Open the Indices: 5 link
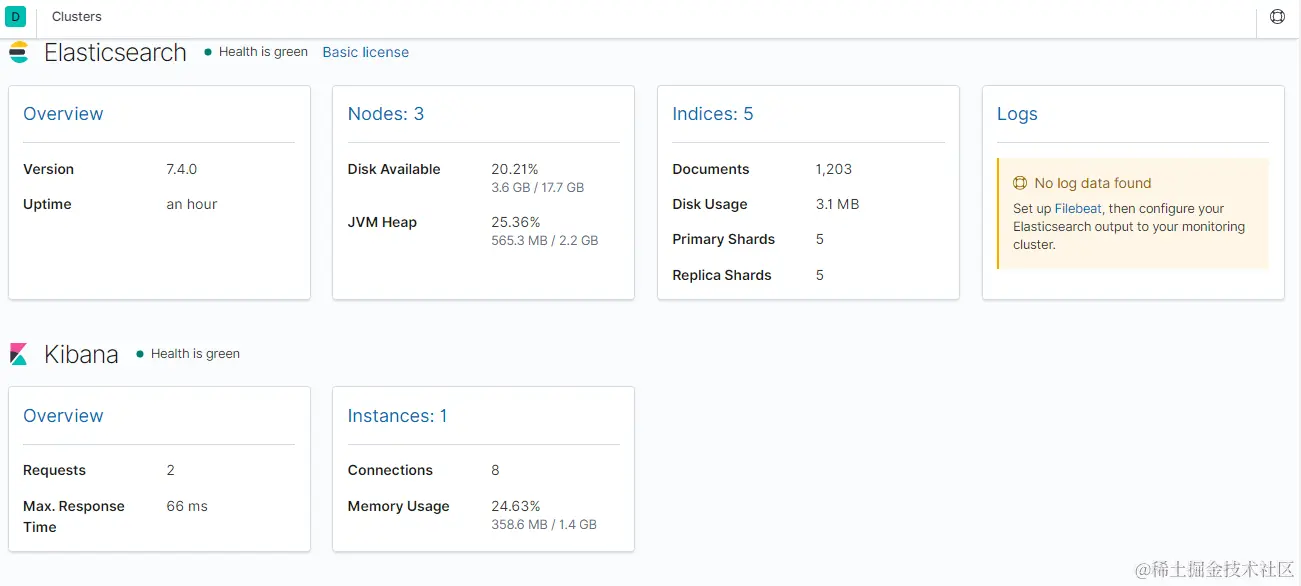 click(x=712, y=114)
